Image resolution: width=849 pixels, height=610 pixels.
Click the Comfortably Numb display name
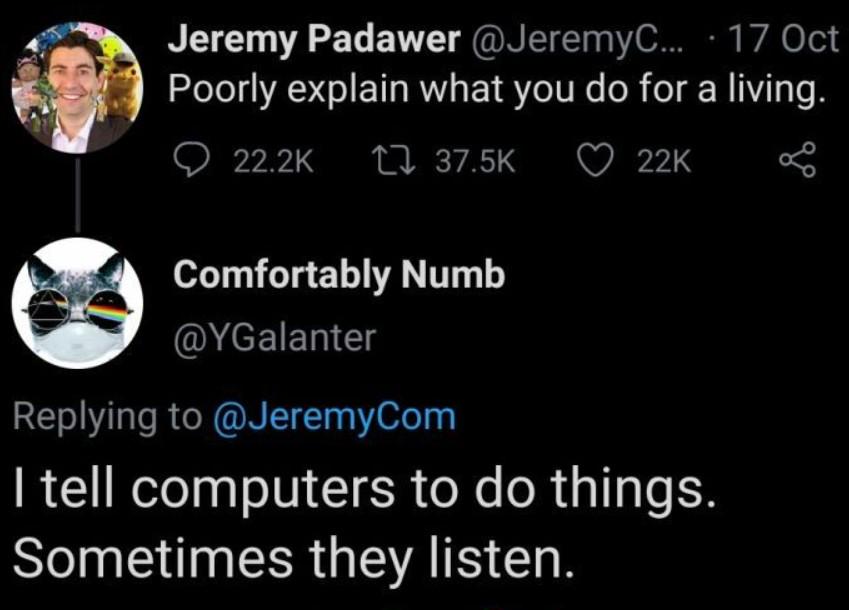(x=339, y=277)
